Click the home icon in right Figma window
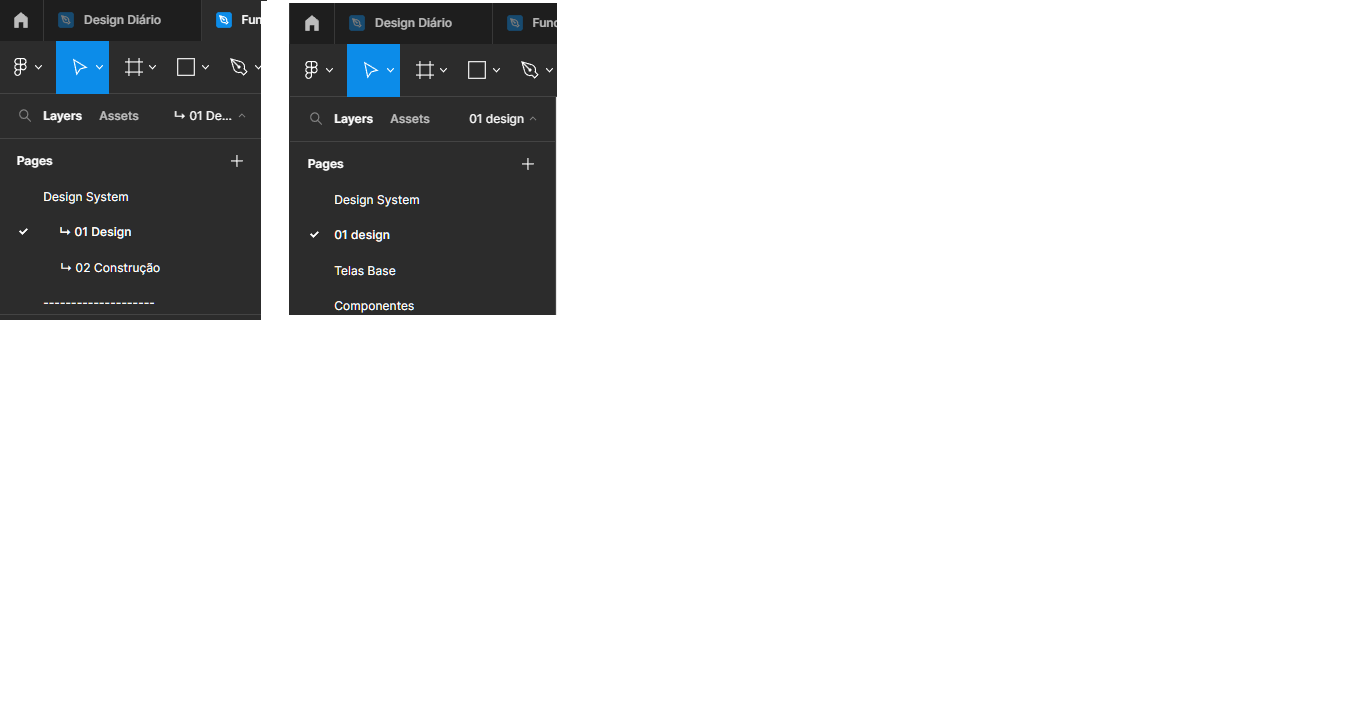1360x725 pixels. point(312,23)
